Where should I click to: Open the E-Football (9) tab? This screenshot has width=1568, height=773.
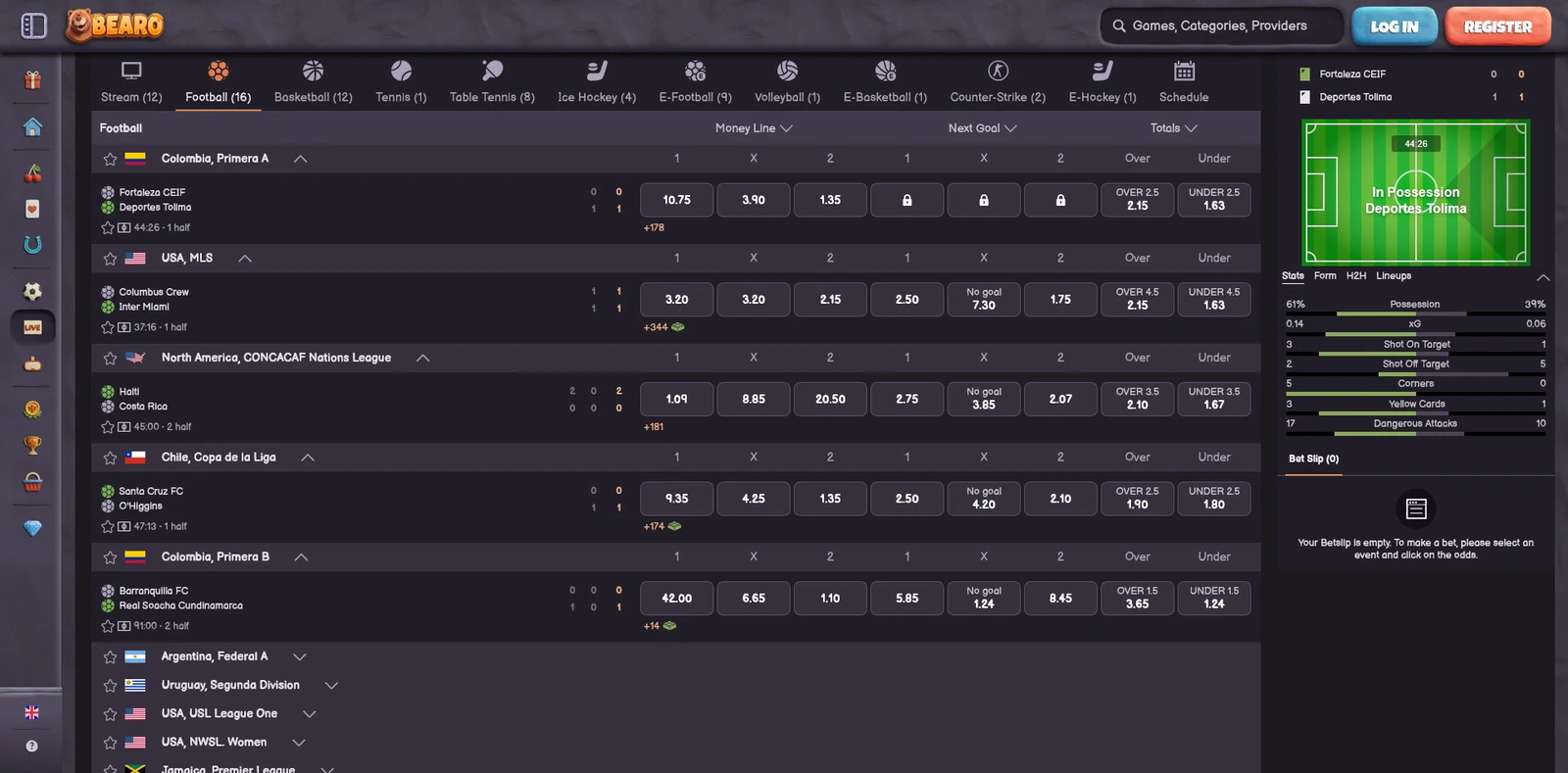click(695, 82)
